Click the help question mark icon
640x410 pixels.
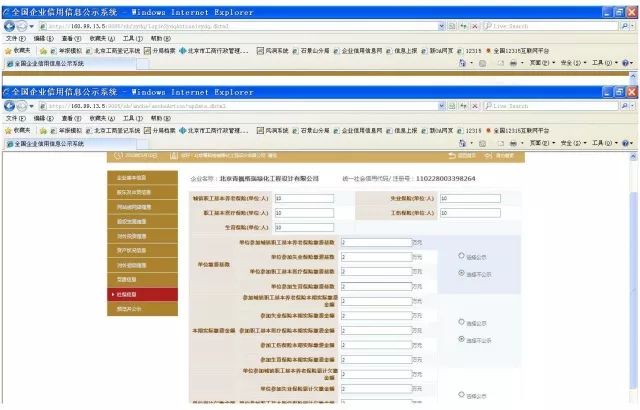625,145
